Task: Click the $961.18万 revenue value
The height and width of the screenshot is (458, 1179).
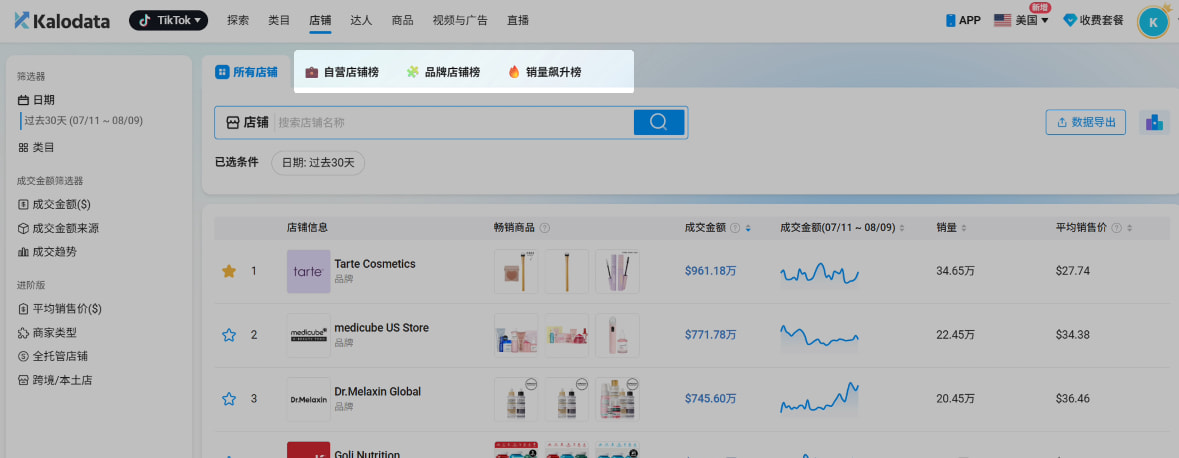Action: pyautogui.click(x=711, y=271)
